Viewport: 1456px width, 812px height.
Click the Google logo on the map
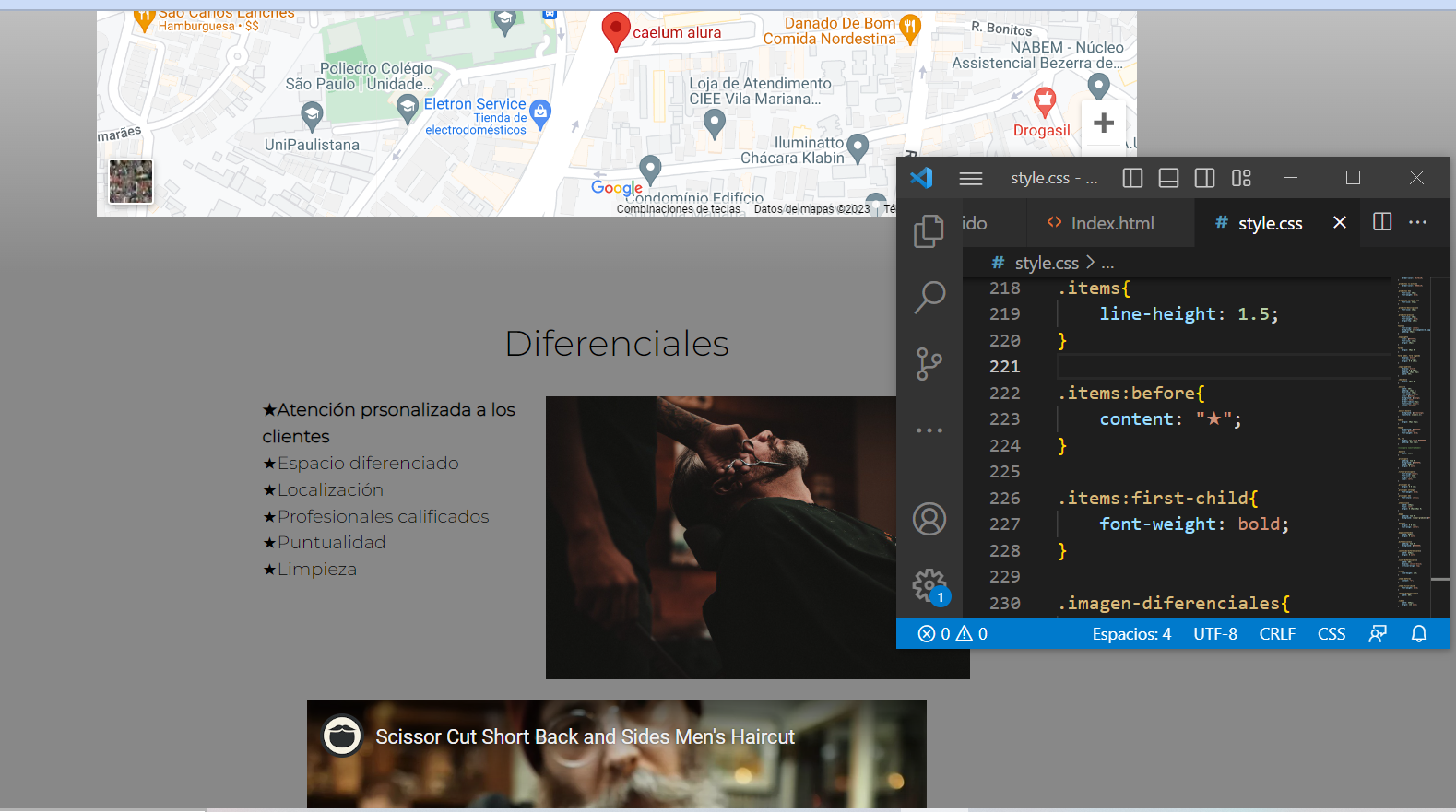tap(616, 187)
